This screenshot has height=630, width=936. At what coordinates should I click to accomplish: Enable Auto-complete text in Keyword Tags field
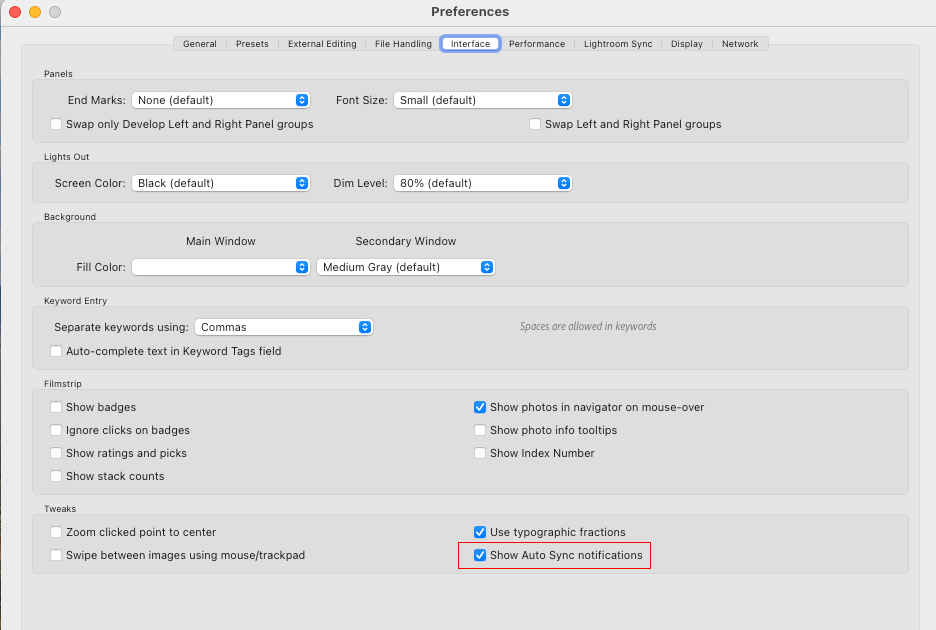click(56, 351)
